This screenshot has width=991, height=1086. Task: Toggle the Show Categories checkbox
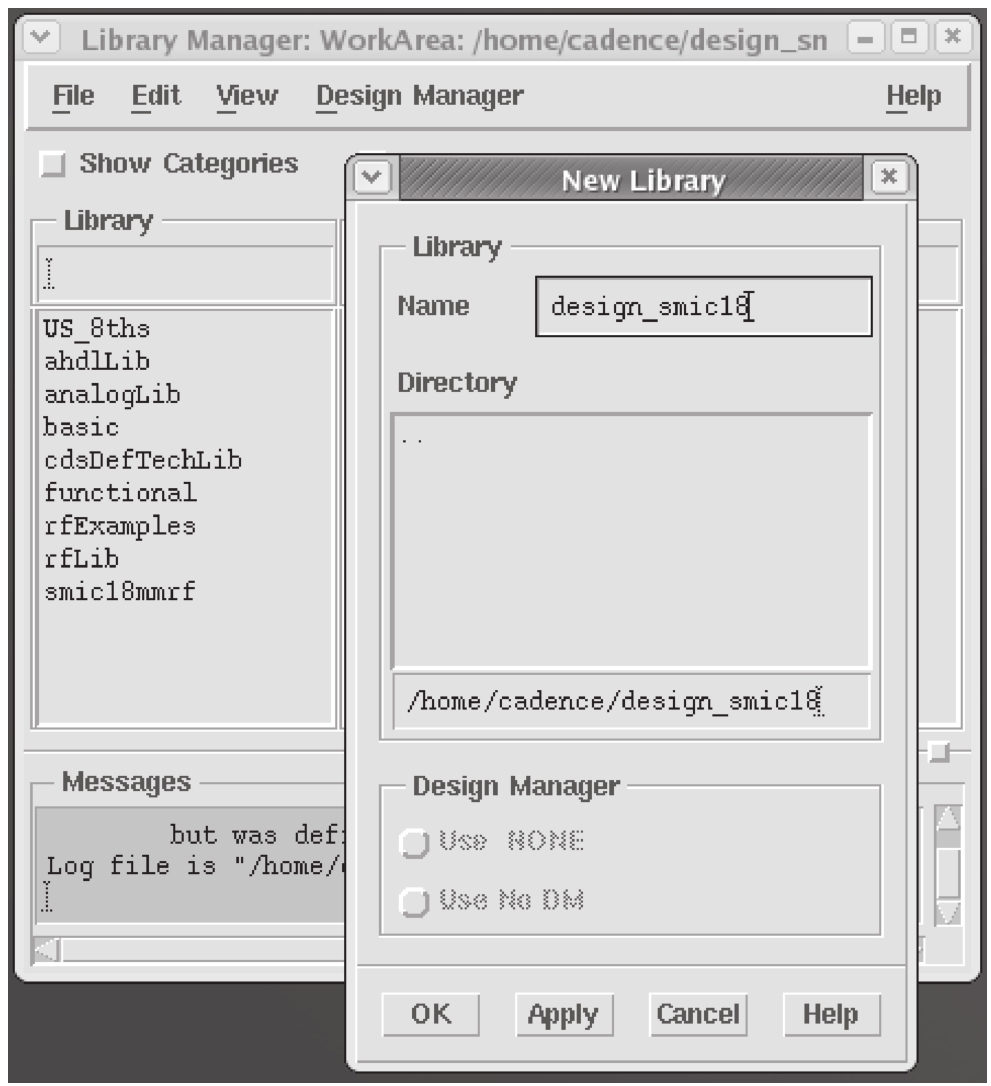point(52,165)
